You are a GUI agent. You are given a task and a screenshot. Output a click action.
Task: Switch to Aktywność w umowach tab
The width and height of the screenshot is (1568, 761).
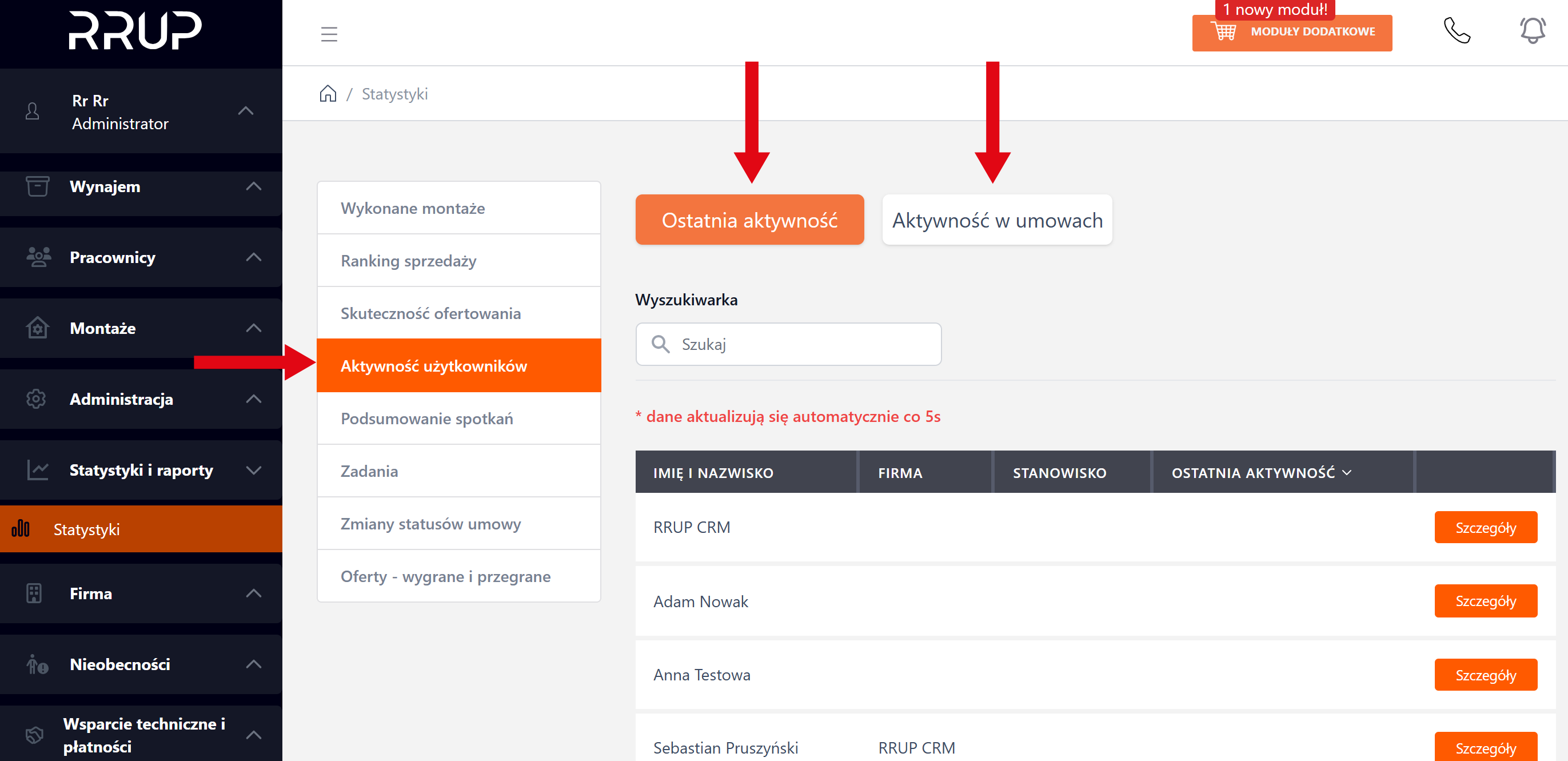996,220
